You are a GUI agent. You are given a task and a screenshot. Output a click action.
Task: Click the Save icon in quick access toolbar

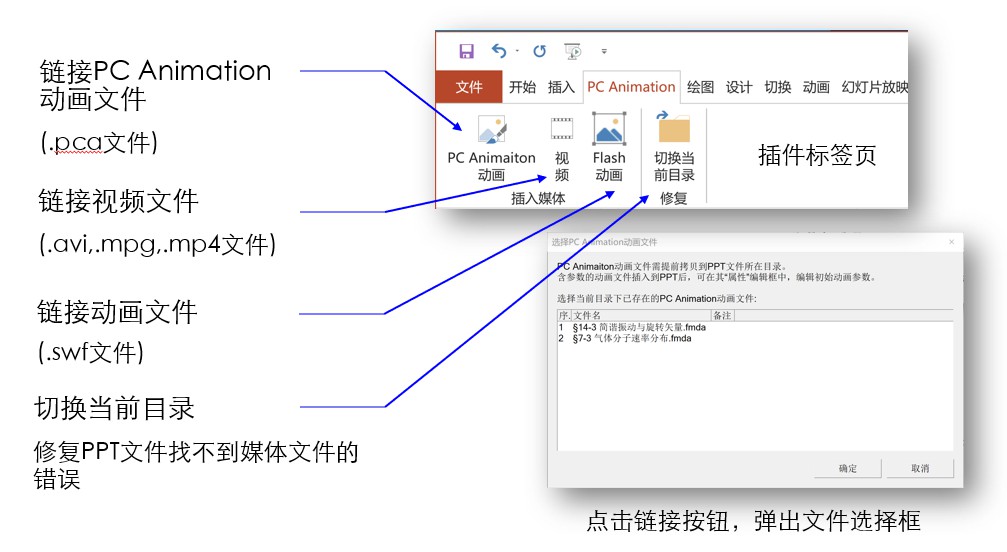466,51
